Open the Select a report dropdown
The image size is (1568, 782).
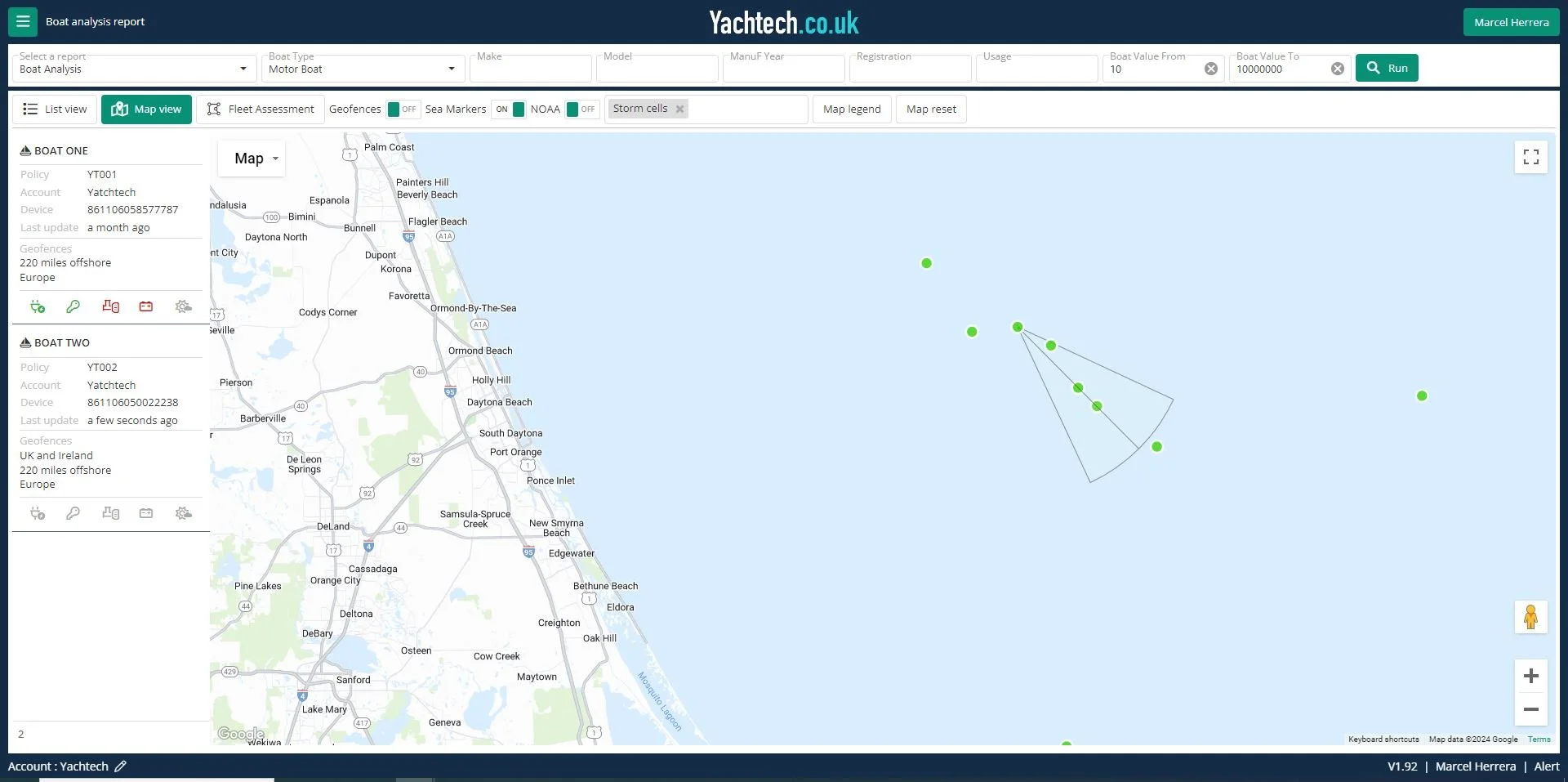(135, 69)
